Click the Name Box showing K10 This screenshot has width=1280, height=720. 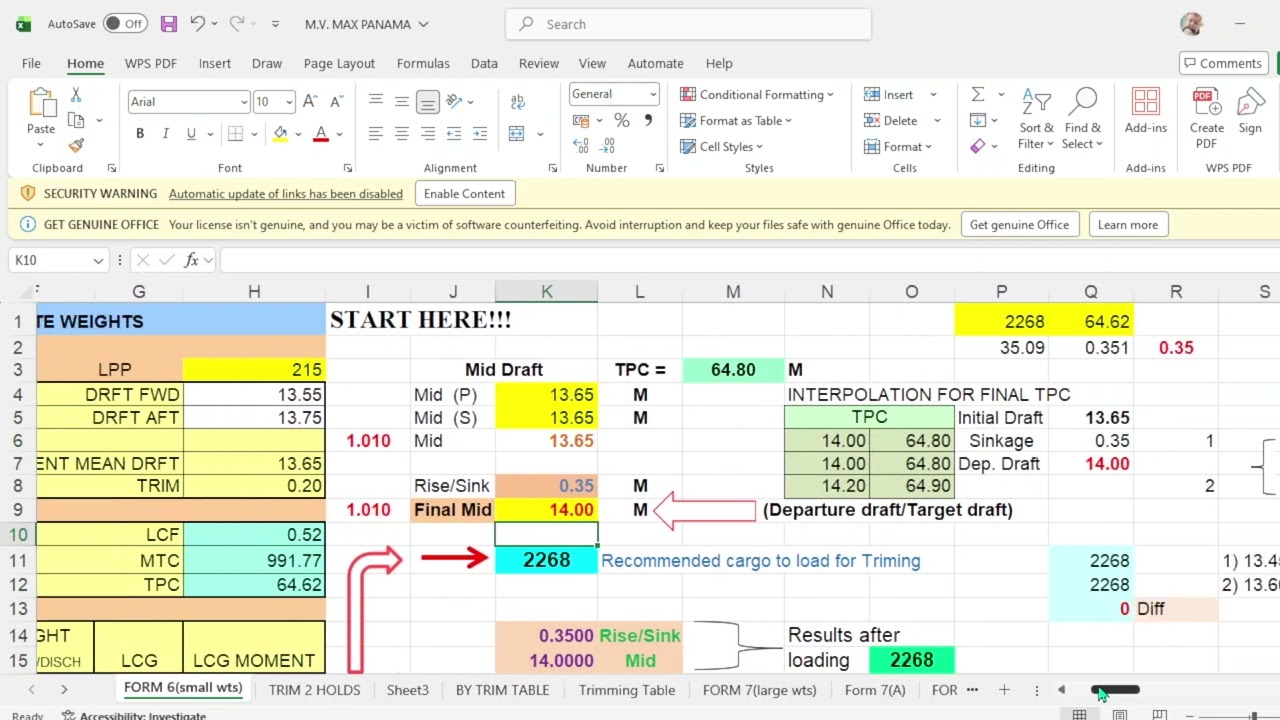click(58, 260)
